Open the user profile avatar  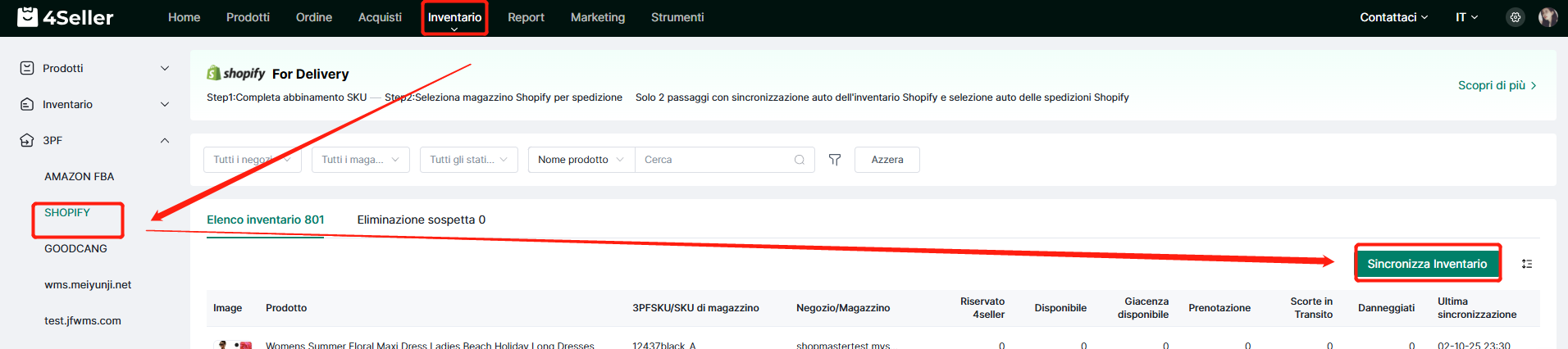click(x=1547, y=17)
